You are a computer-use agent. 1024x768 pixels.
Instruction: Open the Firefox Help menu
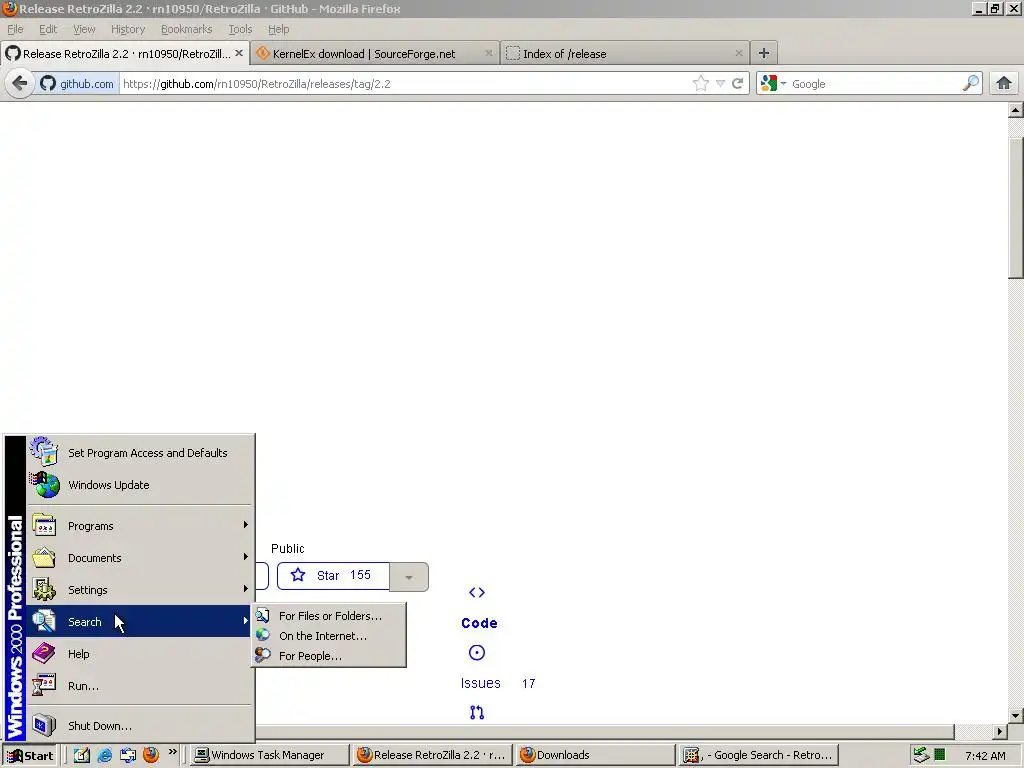(278, 29)
